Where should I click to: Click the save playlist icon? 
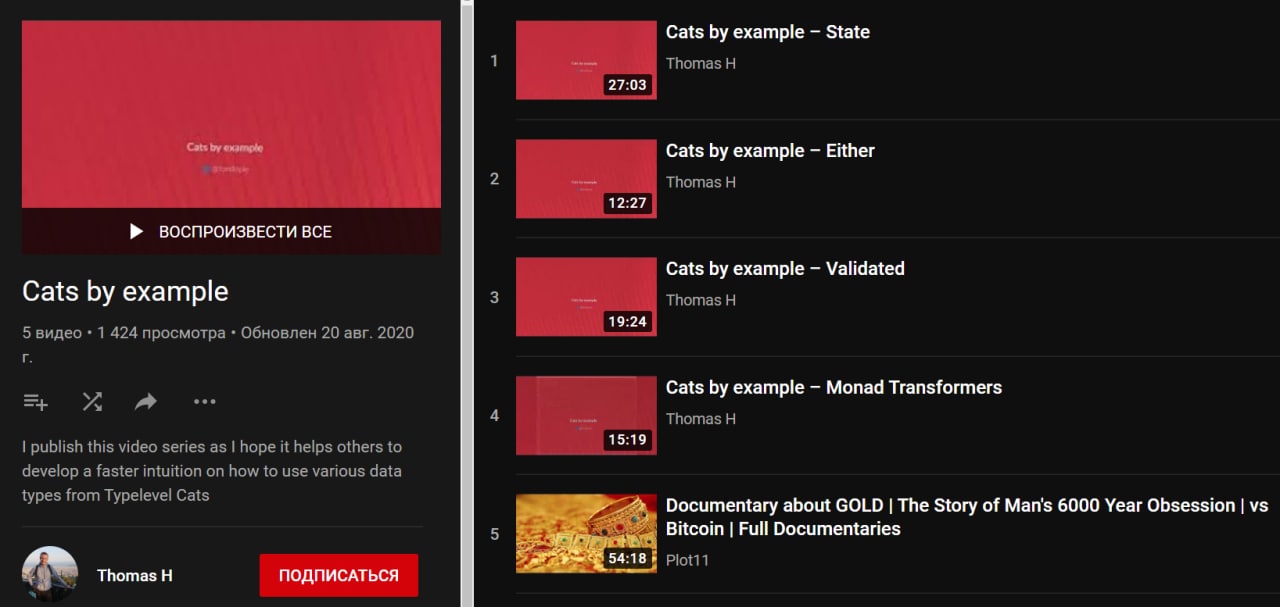(x=35, y=402)
